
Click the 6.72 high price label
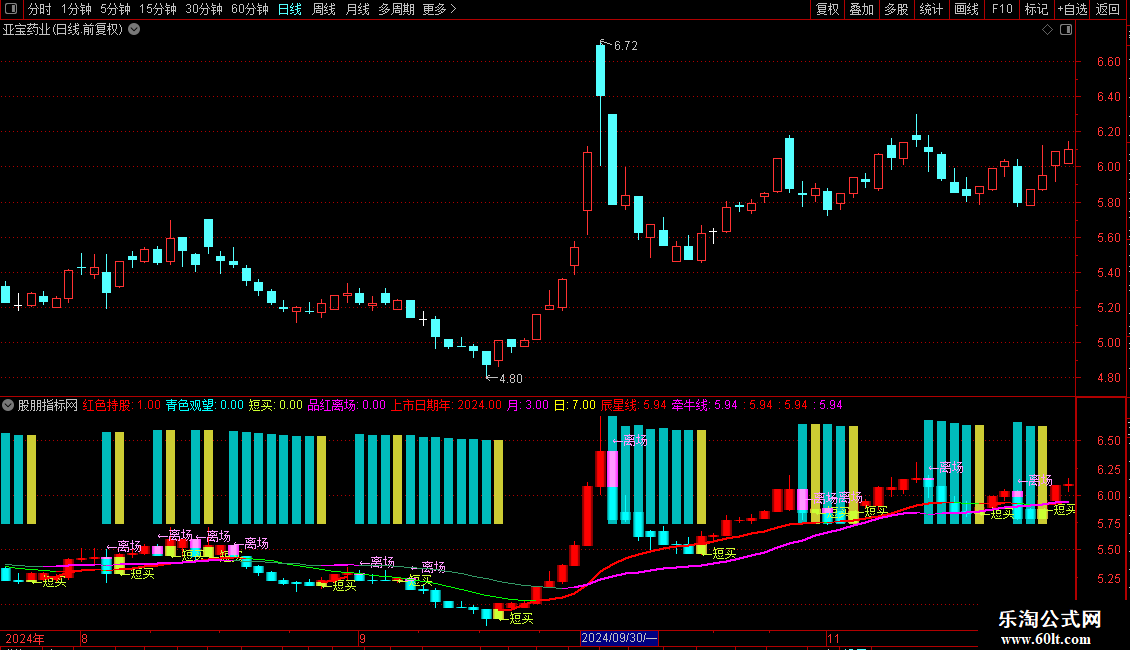click(x=626, y=46)
